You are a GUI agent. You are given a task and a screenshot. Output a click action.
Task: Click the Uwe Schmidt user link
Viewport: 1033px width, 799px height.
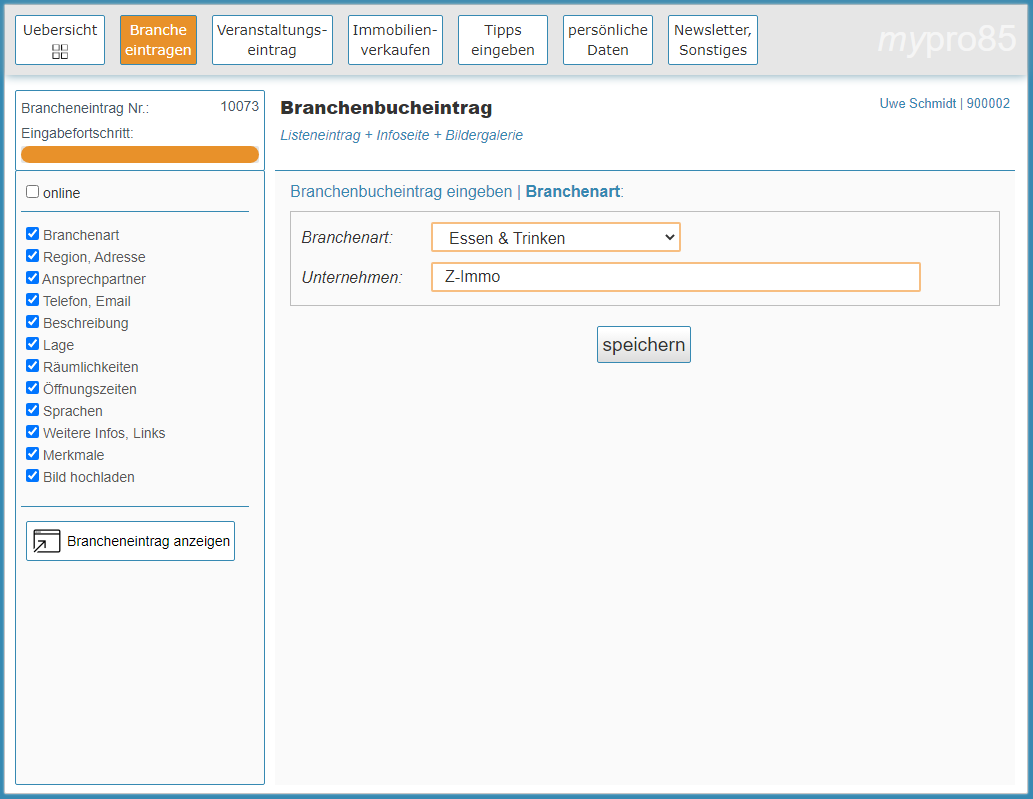[x=917, y=103]
